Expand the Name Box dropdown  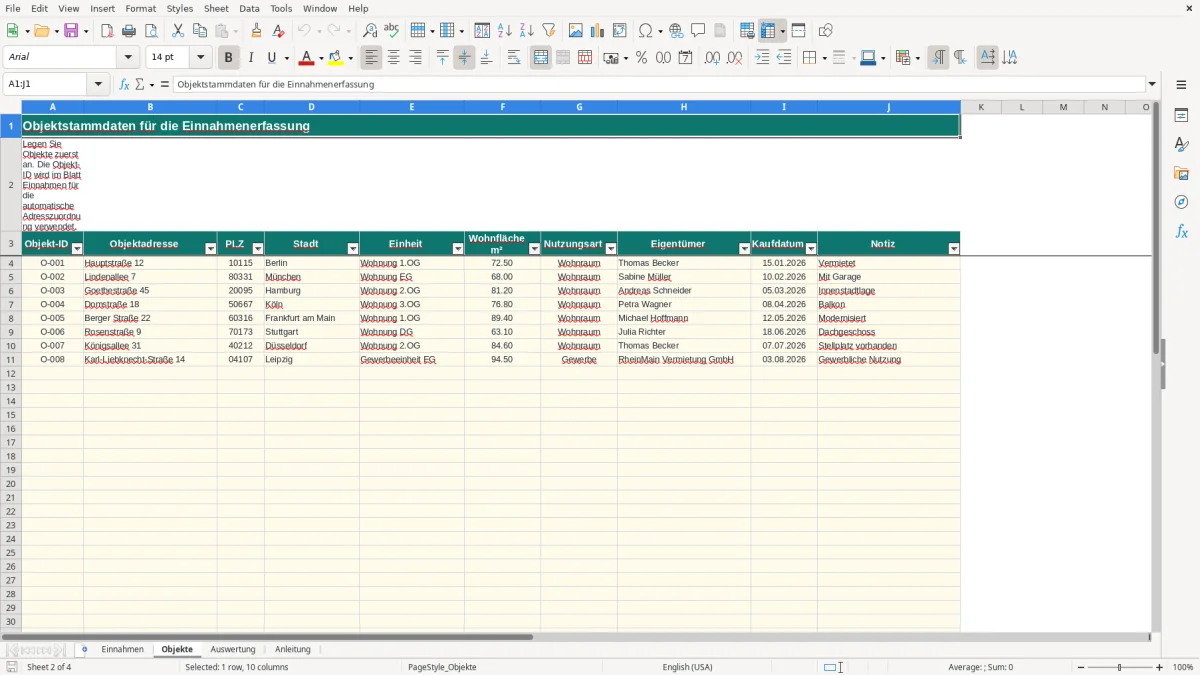[98, 85]
